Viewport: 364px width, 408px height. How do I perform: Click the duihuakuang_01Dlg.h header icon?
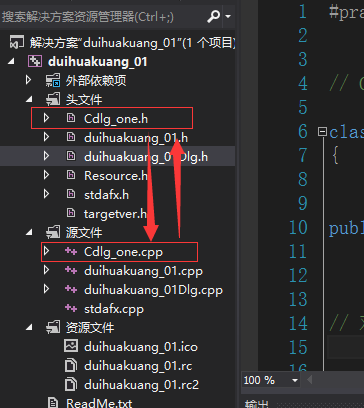pyautogui.click(x=71, y=156)
